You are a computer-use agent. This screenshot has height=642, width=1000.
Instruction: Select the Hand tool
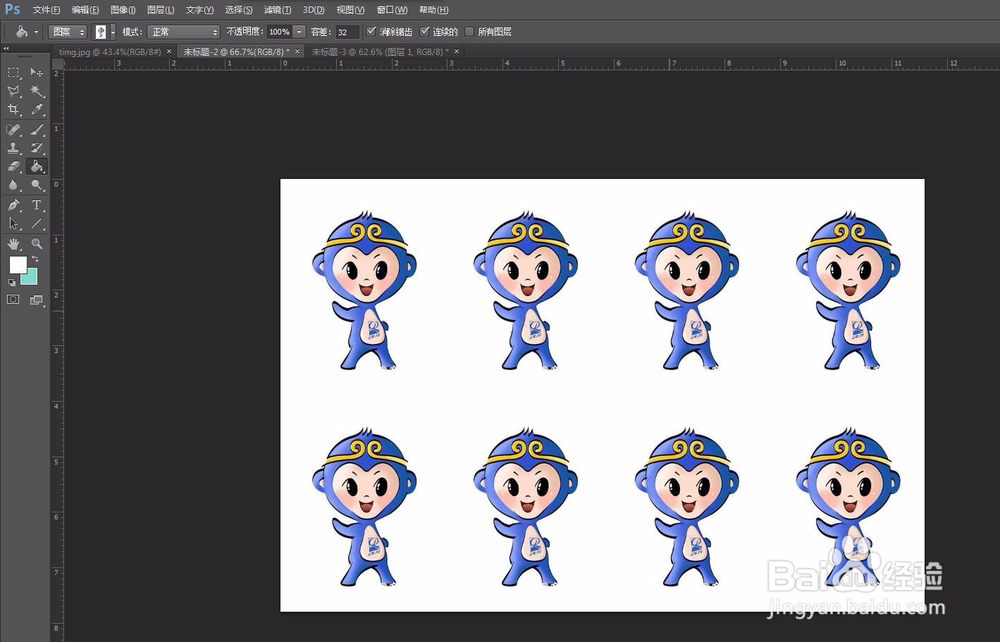point(13,244)
